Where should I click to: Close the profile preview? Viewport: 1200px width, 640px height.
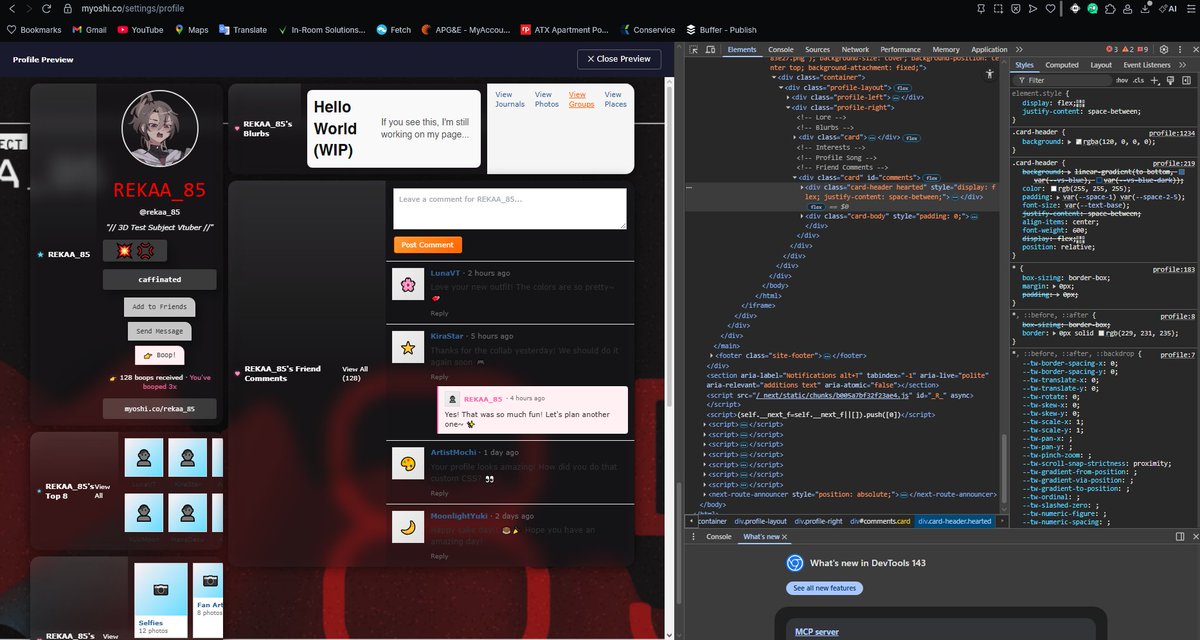[618, 59]
